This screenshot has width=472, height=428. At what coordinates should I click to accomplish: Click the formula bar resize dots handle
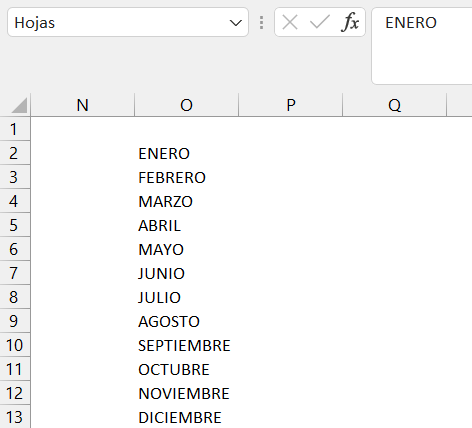tap(262, 23)
